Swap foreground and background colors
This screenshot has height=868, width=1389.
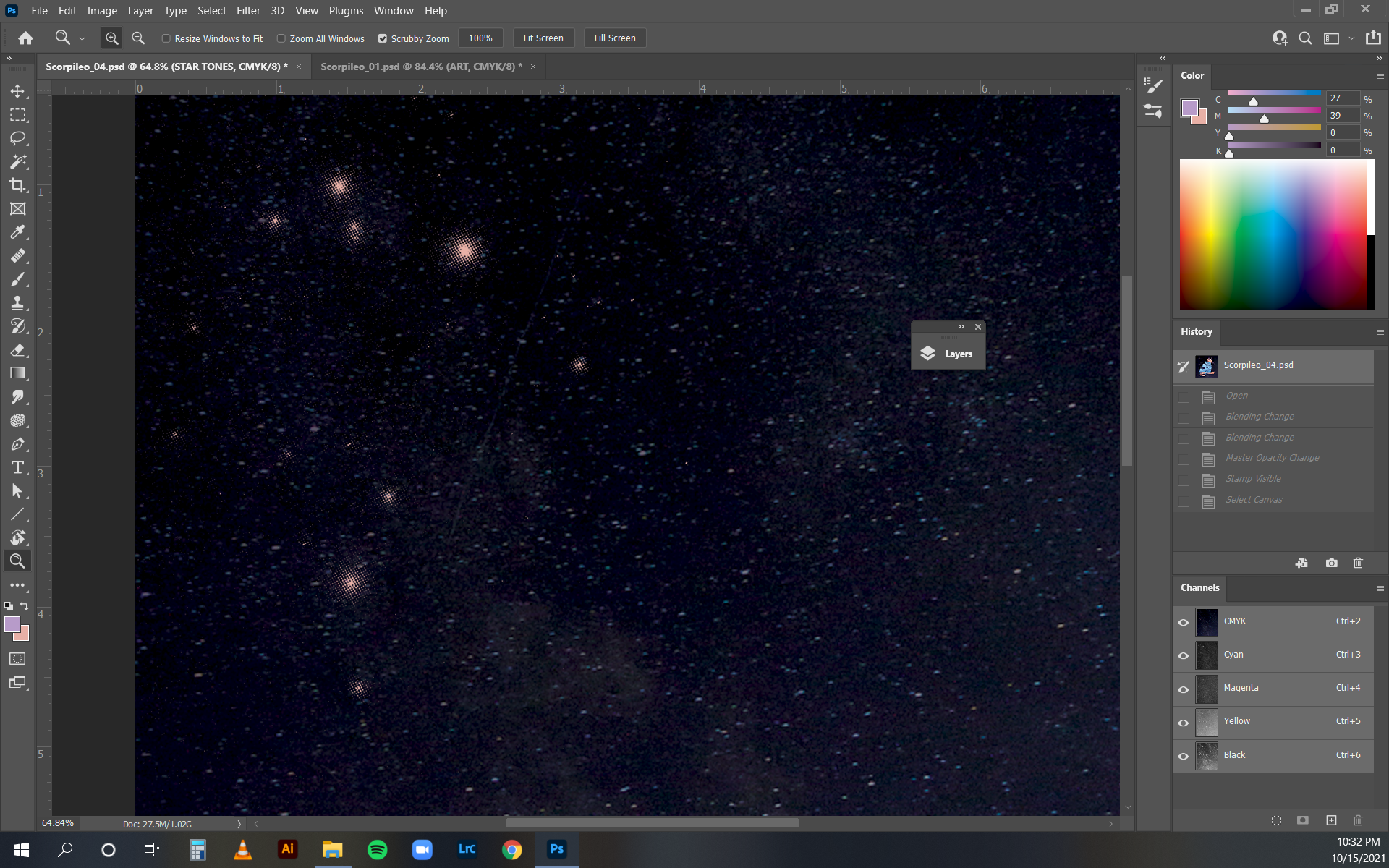[x=25, y=606]
